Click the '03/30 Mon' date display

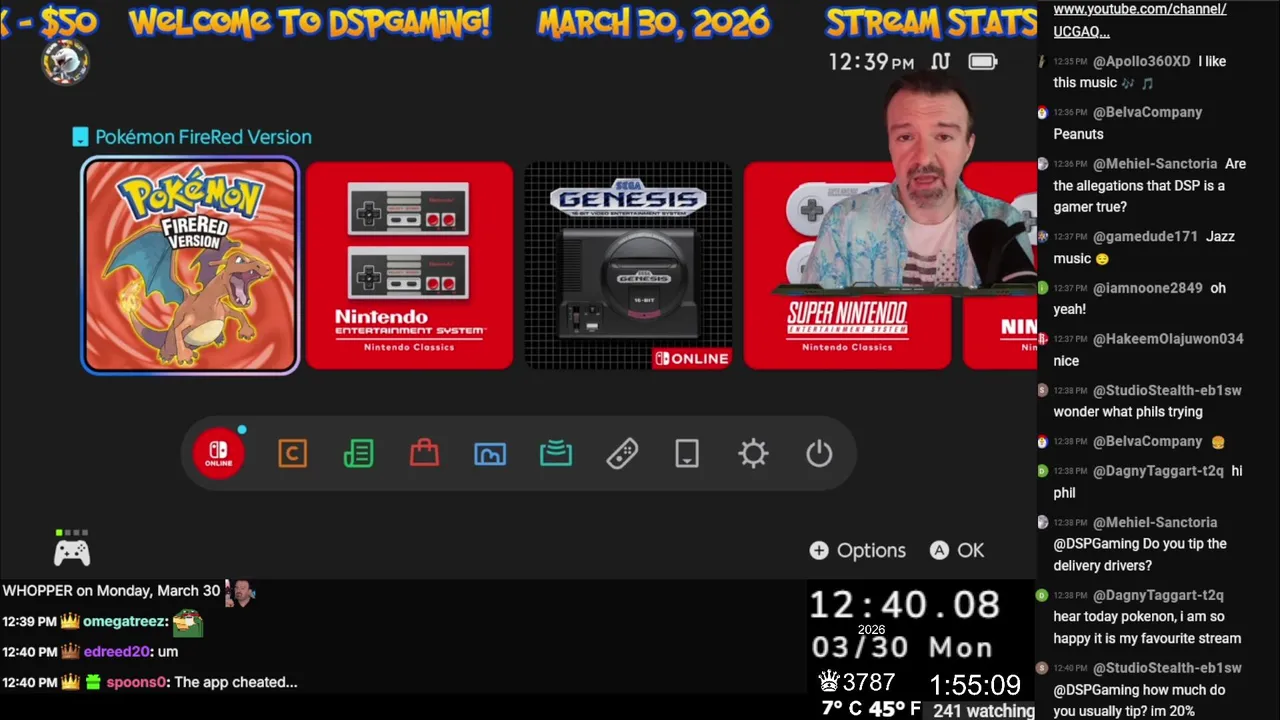[x=902, y=647]
